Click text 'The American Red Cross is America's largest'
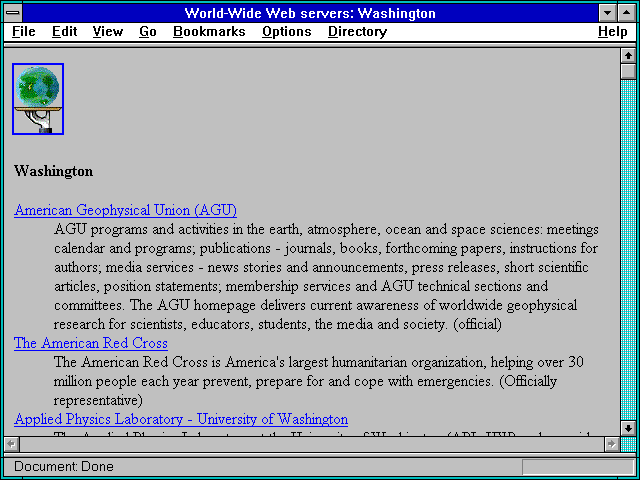This screenshot has width=640, height=480. pos(191,362)
